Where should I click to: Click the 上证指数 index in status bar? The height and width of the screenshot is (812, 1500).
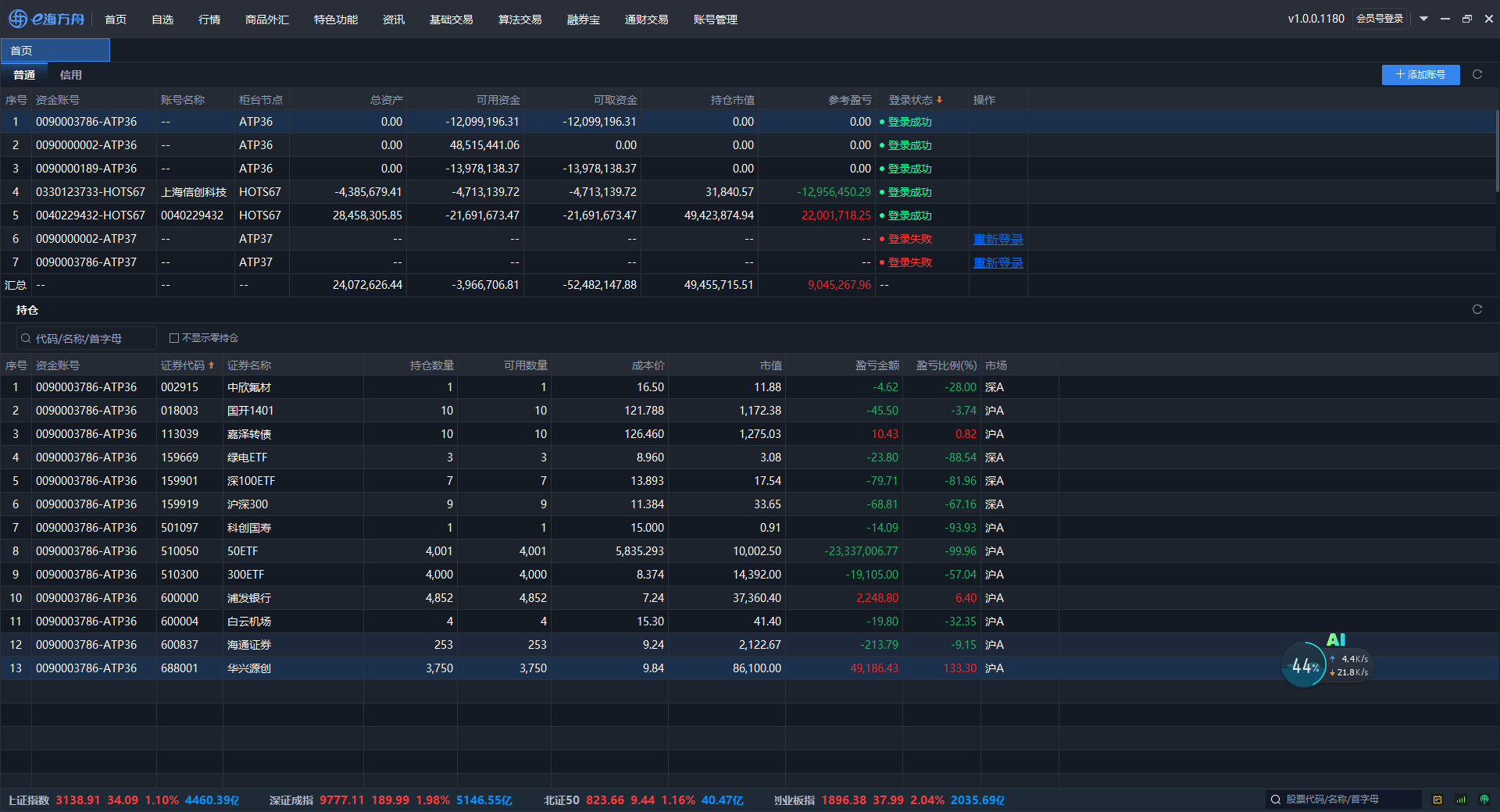coord(123,800)
